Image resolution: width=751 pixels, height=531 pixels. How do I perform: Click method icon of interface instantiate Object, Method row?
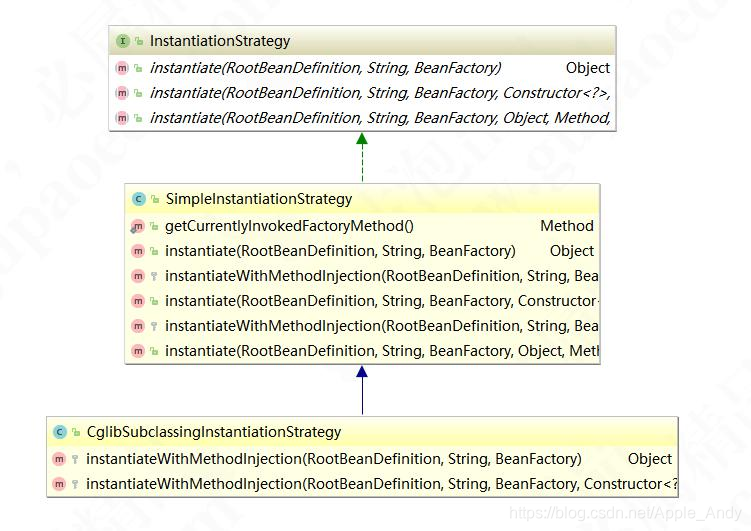coord(122,118)
